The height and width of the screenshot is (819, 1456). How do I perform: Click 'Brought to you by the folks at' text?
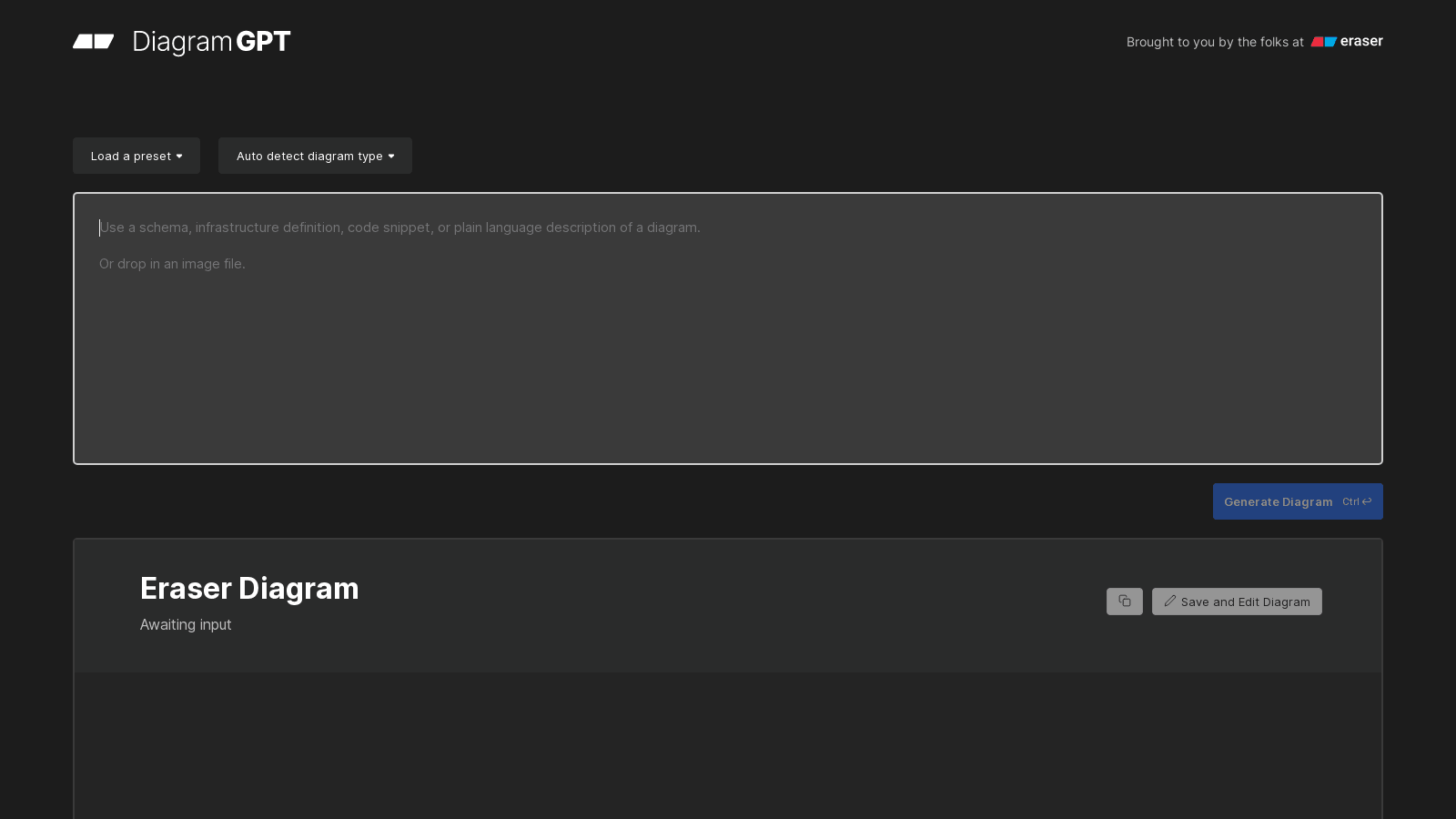point(1215,42)
